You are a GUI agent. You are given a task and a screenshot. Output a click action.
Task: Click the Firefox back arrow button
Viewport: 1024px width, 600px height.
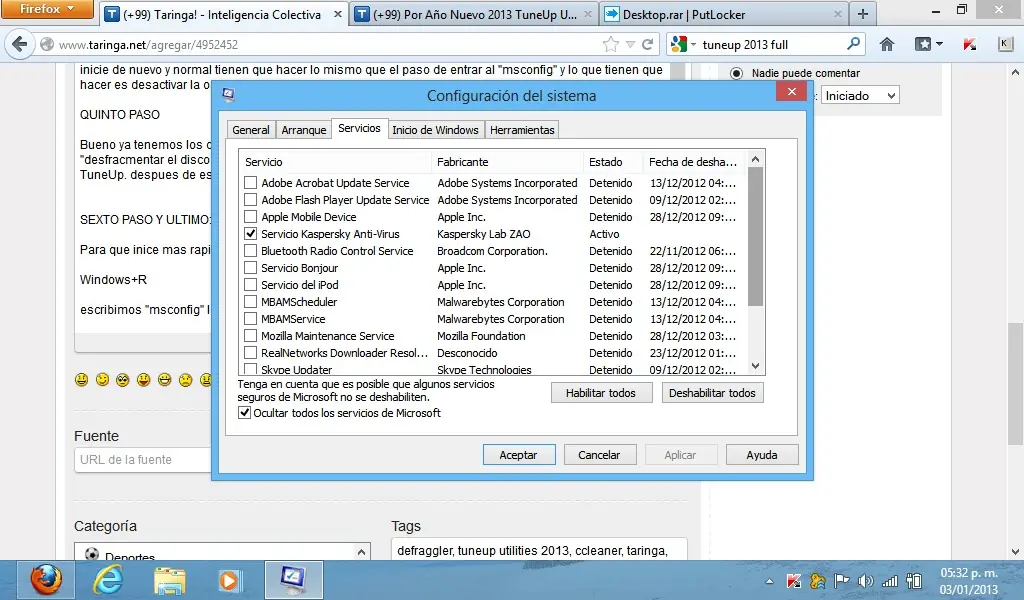coord(20,44)
